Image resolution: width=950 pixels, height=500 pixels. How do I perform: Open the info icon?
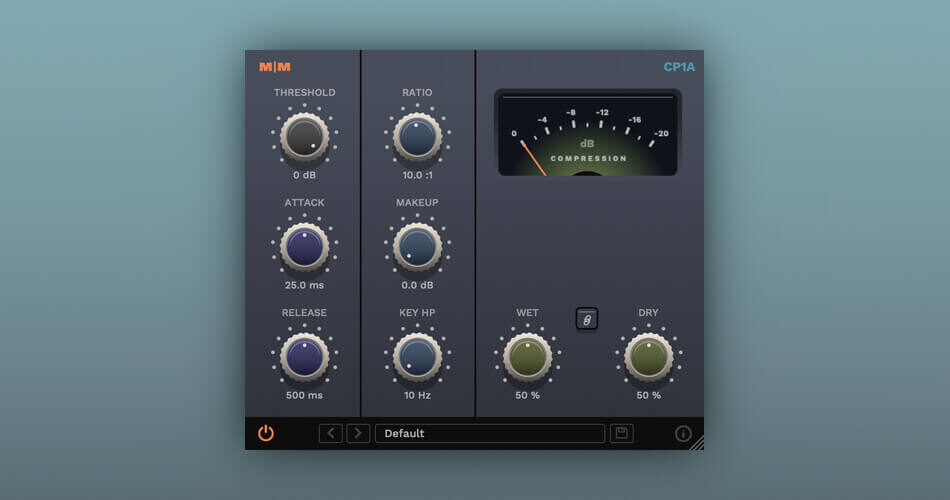point(684,434)
